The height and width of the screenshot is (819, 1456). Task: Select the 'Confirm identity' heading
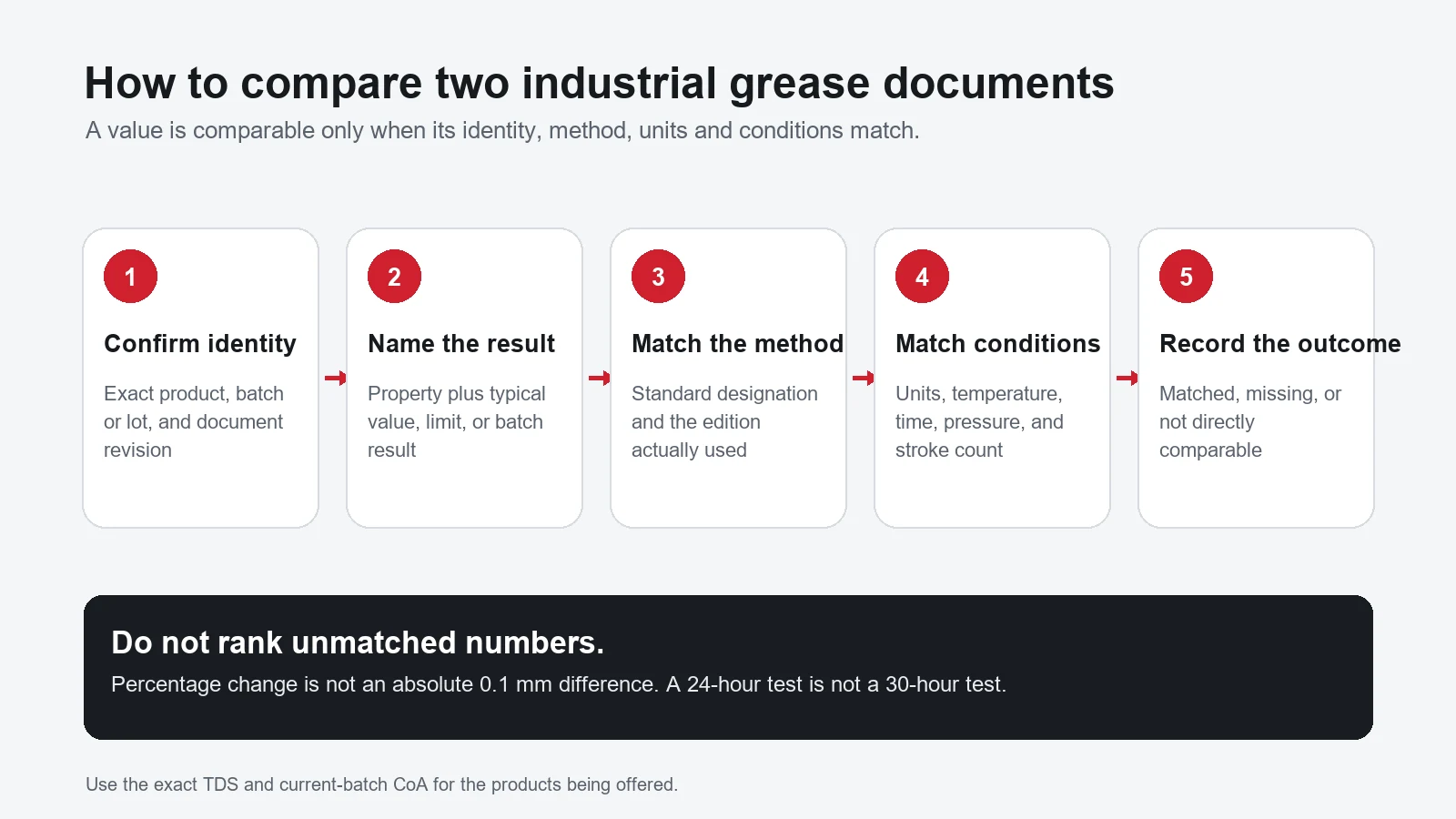point(200,344)
